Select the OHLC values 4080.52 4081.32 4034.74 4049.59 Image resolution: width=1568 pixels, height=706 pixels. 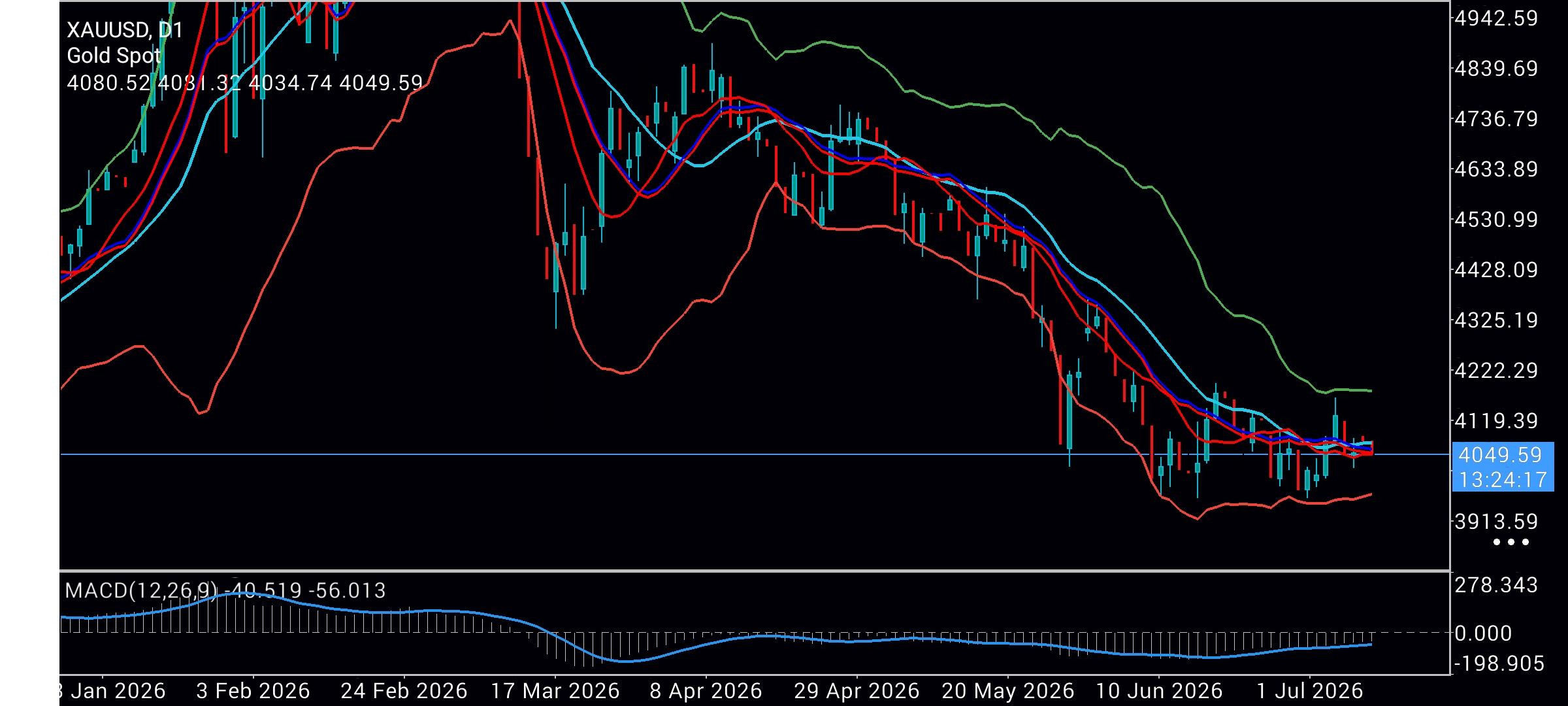(245, 83)
